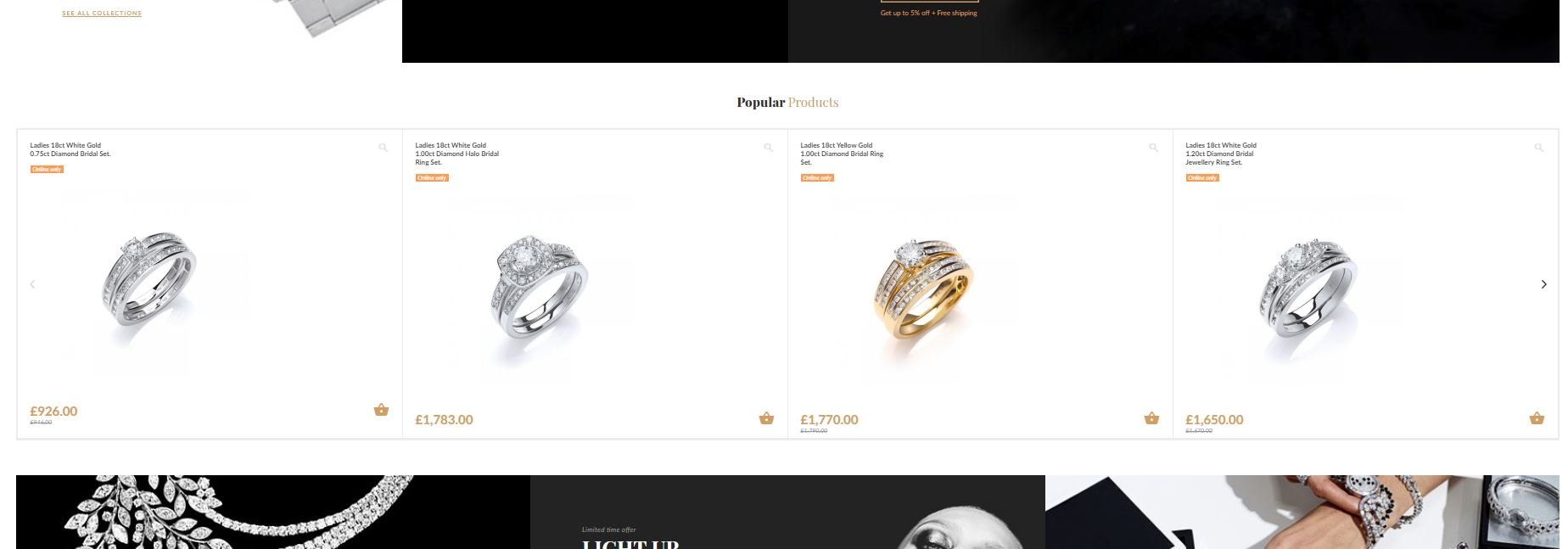Add the £1,770.00 yellow gold ring to basket
This screenshot has height=549, width=1568.
(1151, 418)
